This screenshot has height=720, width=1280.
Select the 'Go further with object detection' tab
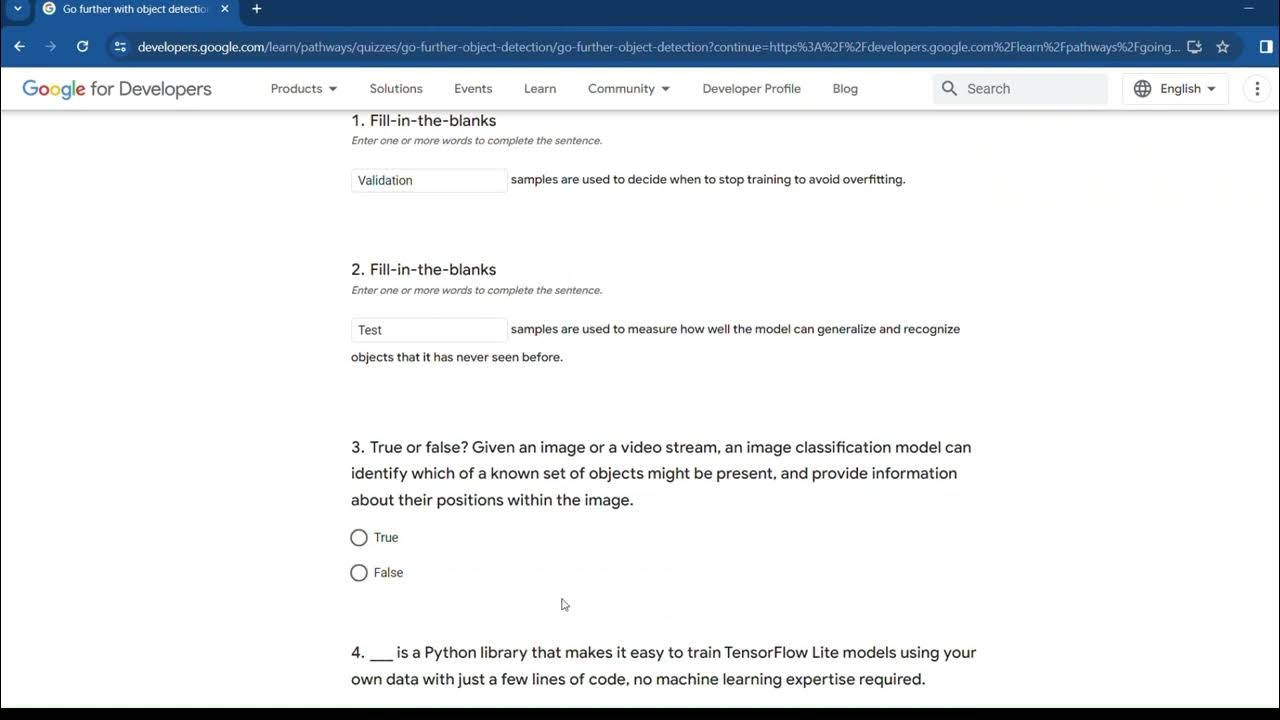pyautogui.click(x=135, y=9)
